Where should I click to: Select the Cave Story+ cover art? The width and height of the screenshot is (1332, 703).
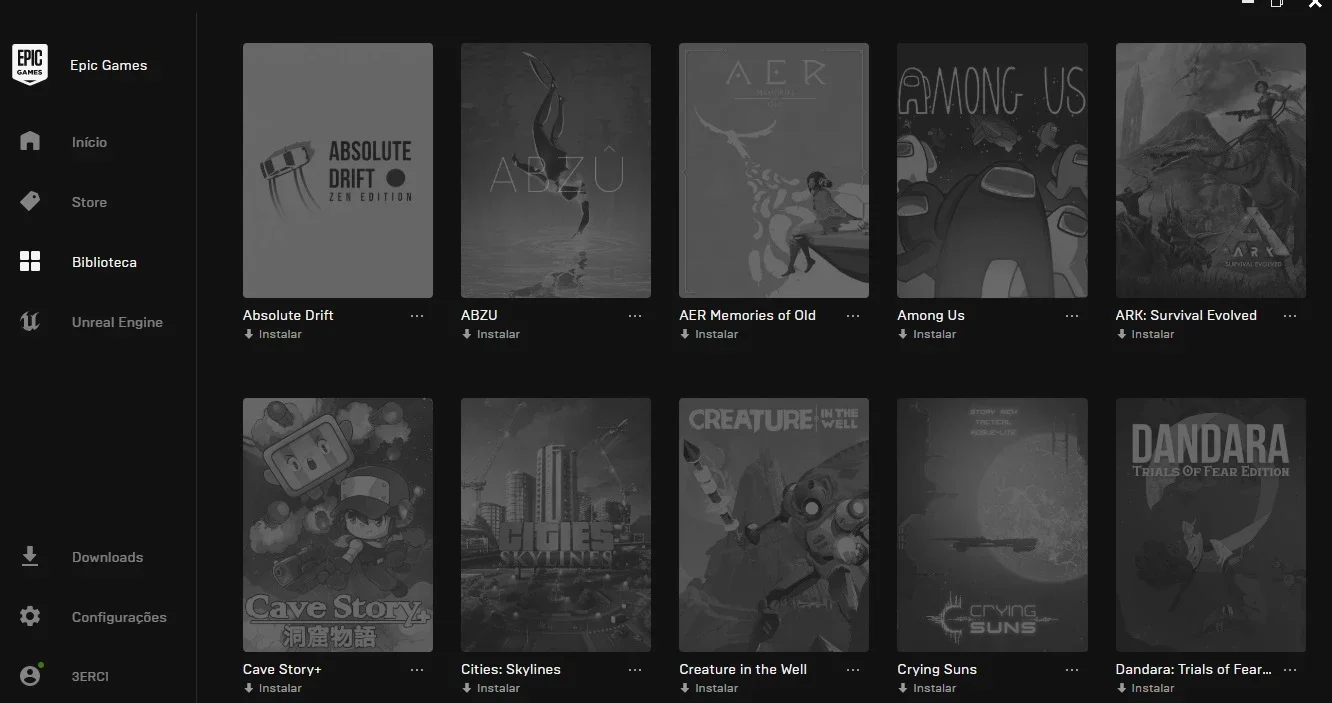pos(338,525)
